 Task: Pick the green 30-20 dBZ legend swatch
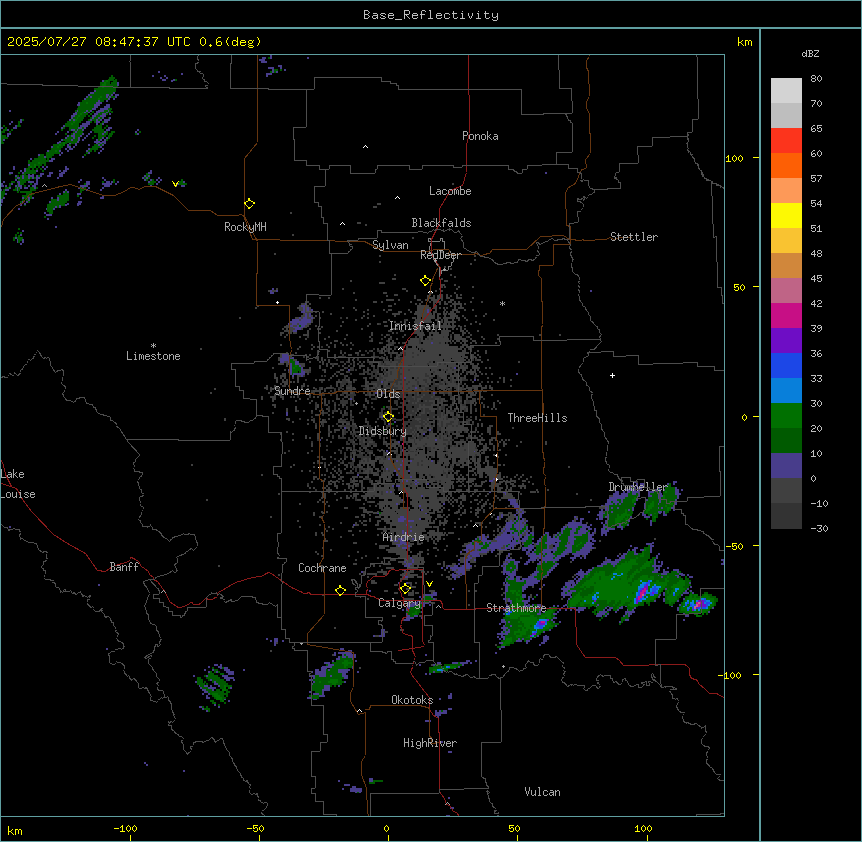[786, 416]
